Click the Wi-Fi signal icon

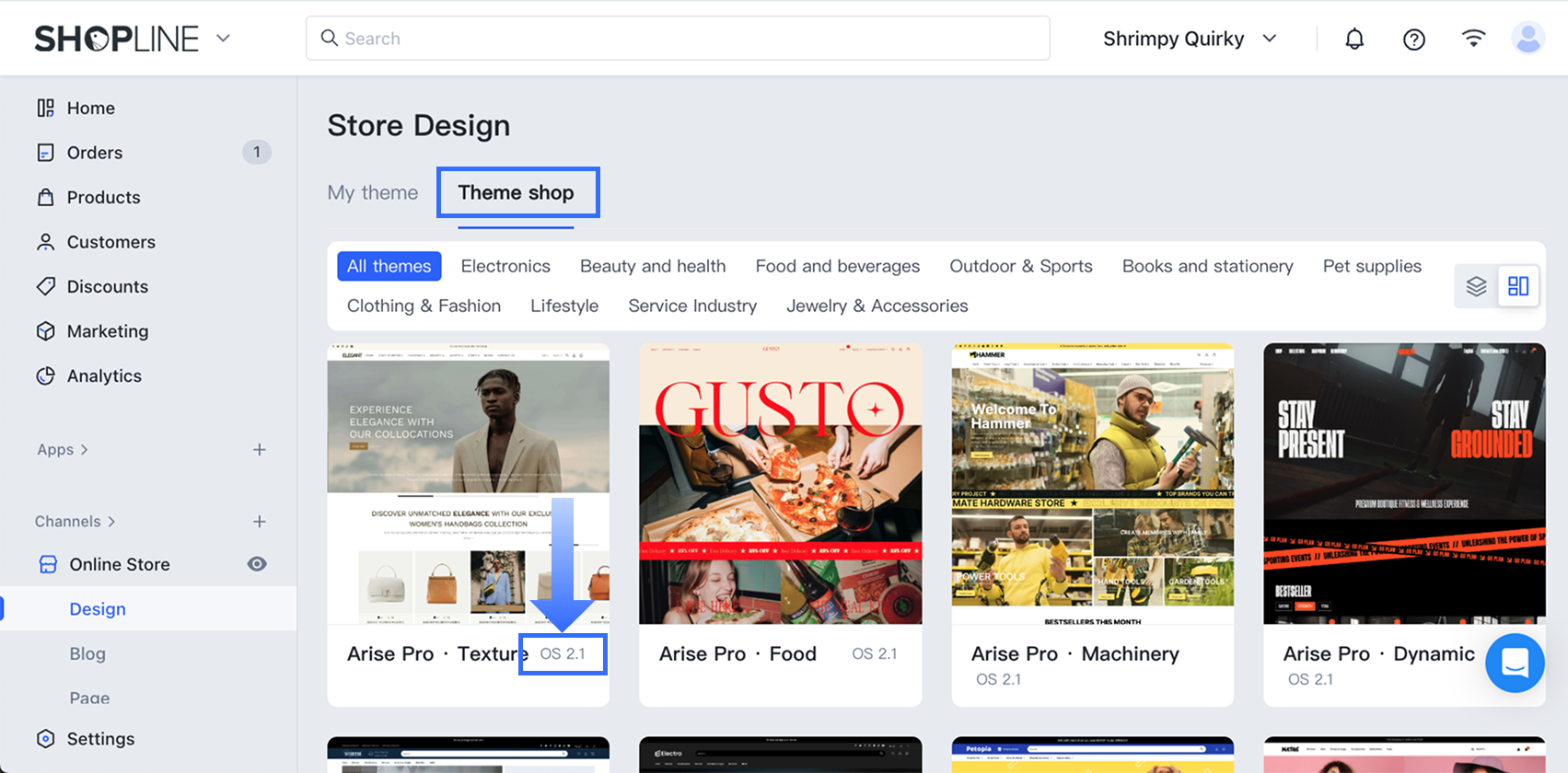click(x=1473, y=38)
